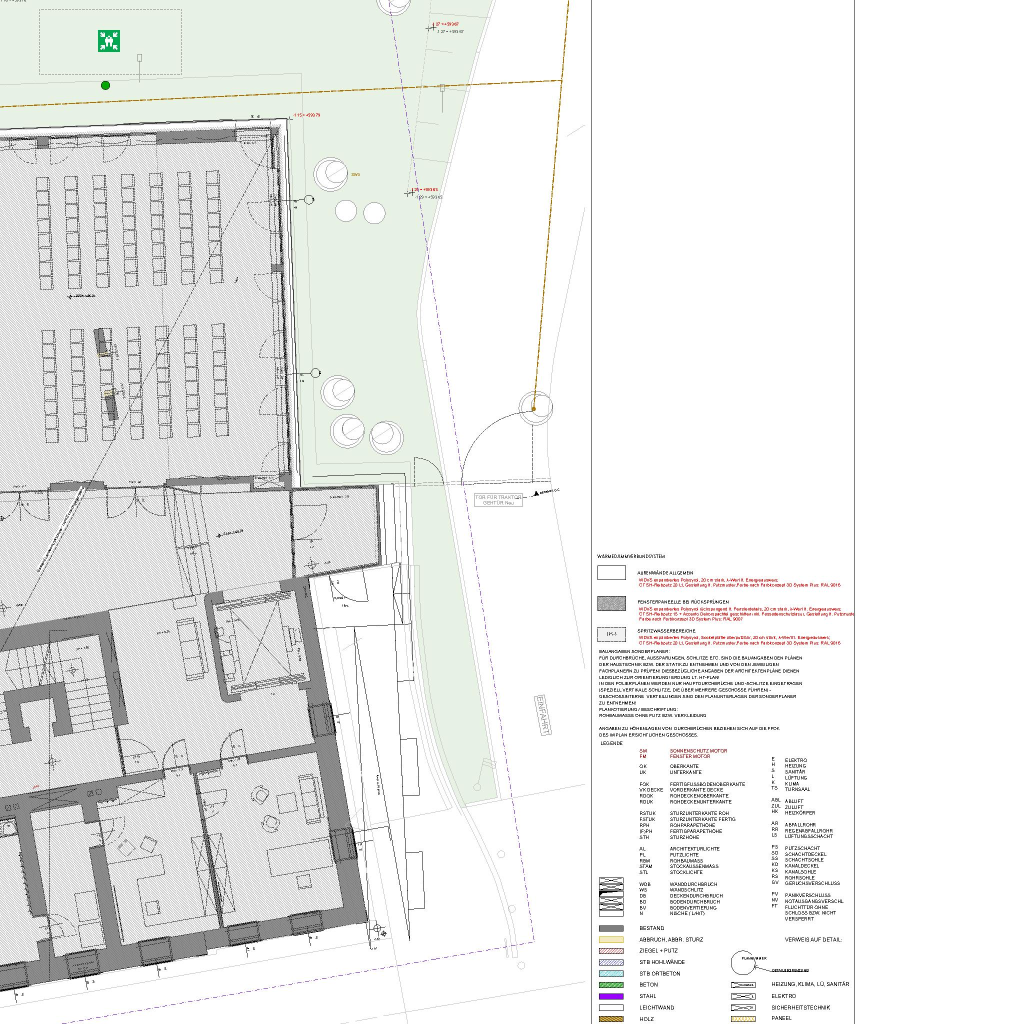
Task: Click the solid green dot marker
Action: point(105,85)
